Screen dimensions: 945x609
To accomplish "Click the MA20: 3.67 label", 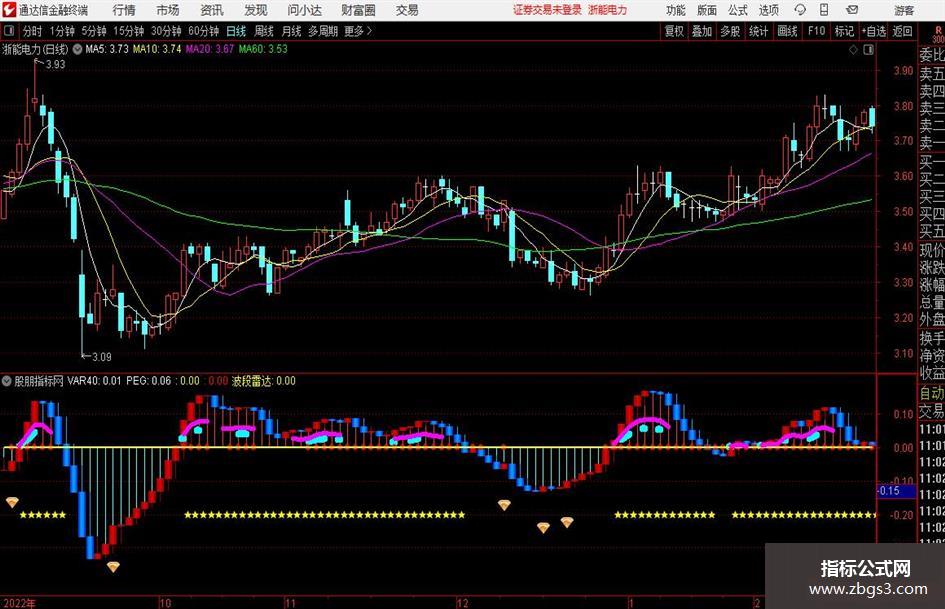I will coord(210,49).
